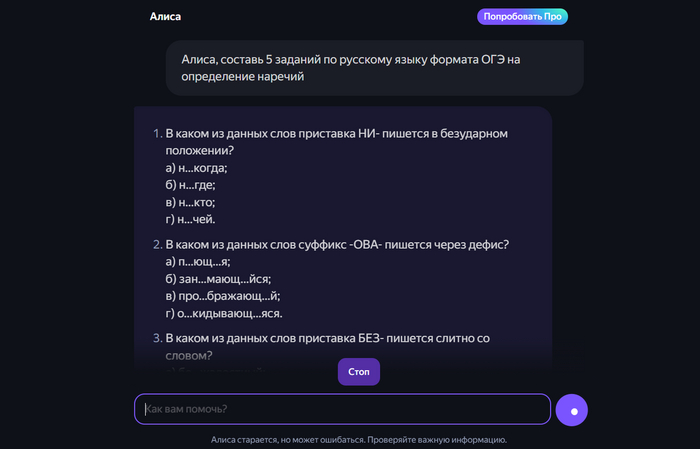Select answer option б) н...где
The image size is (700, 449).
[190, 185]
